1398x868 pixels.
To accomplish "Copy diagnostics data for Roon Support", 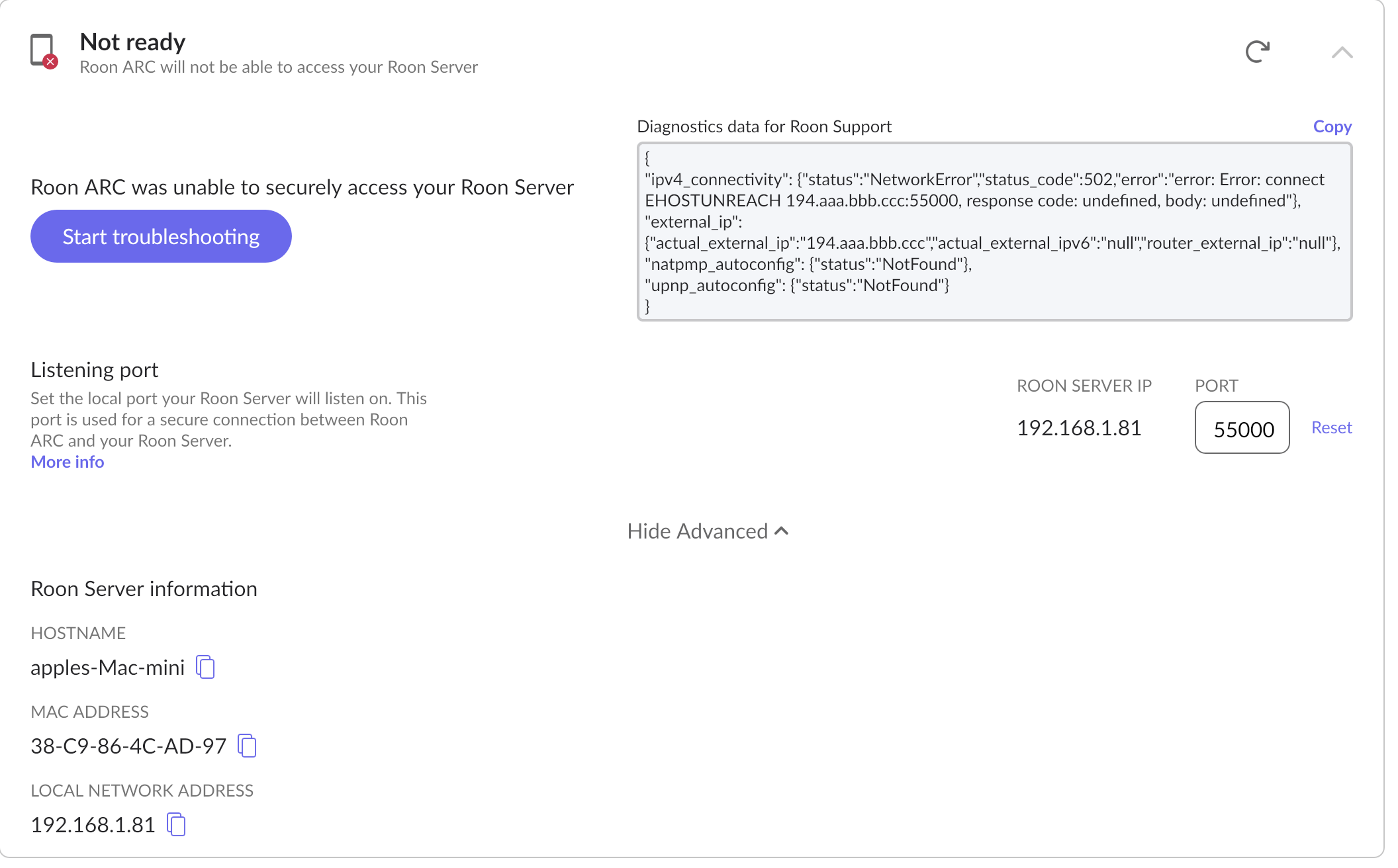I will pyautogui.click(x=1332, y=126).
